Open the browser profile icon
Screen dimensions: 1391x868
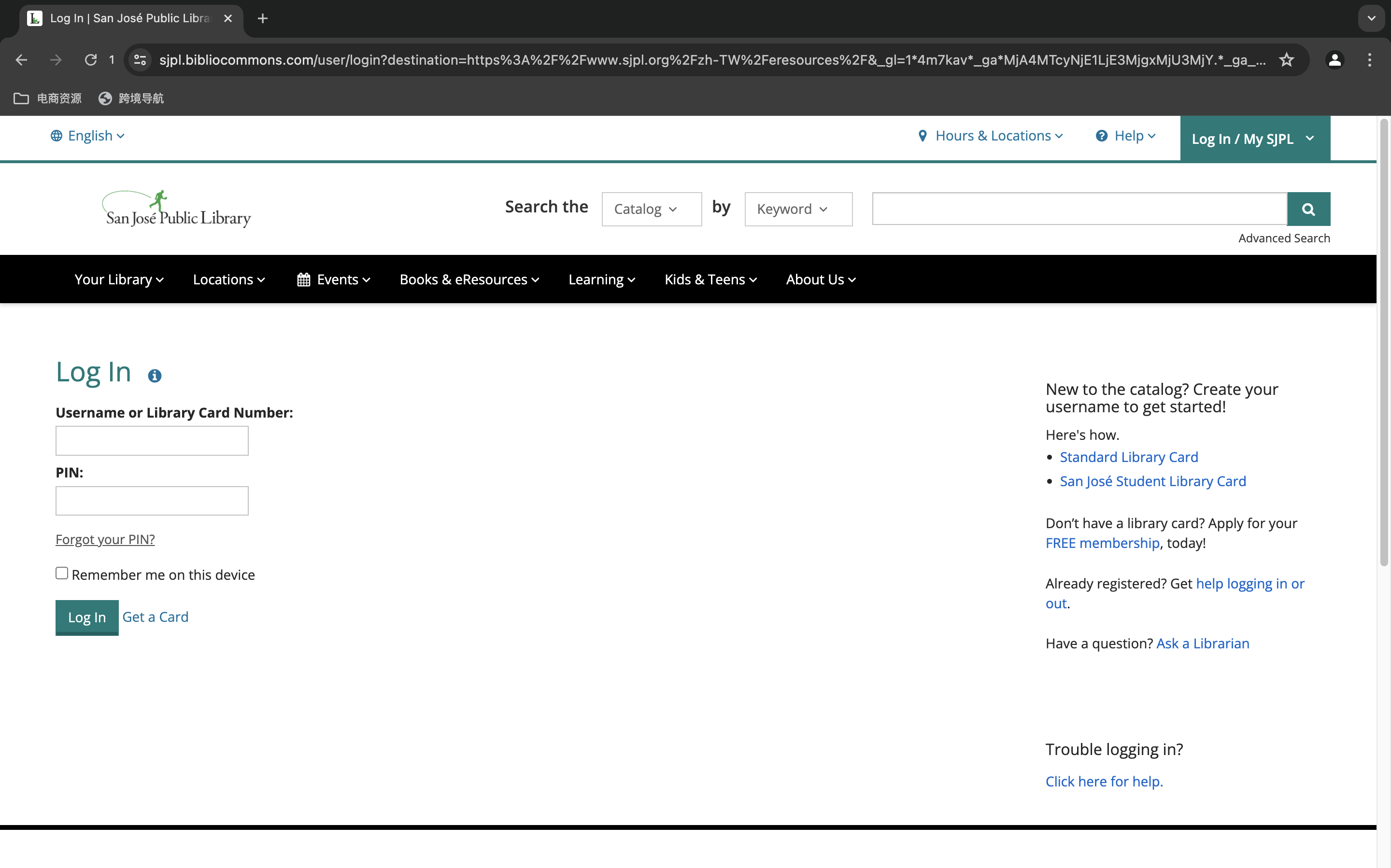1334,60
